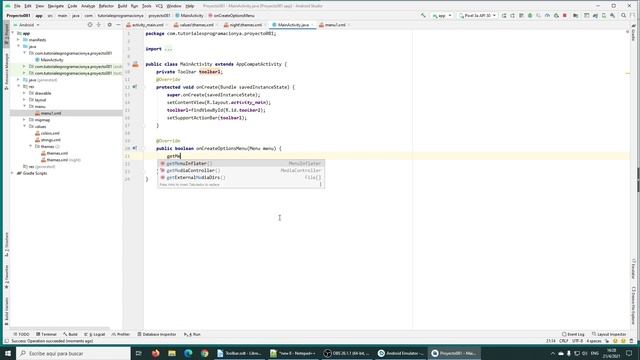Open the TODO tool window

[x=21, y=334]
